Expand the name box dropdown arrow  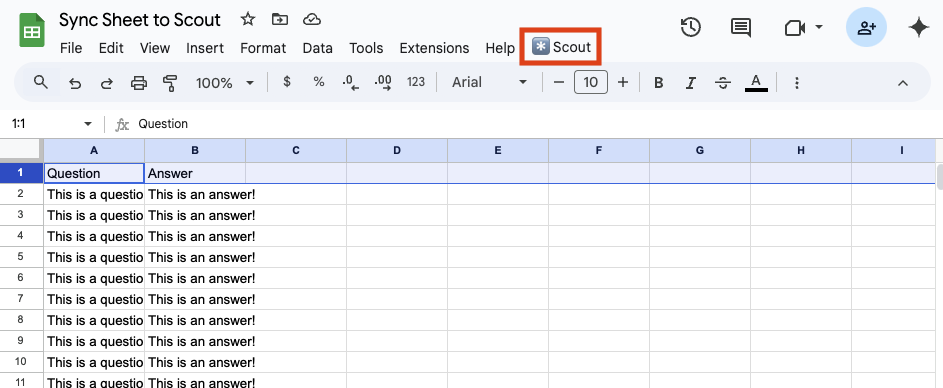88,124
